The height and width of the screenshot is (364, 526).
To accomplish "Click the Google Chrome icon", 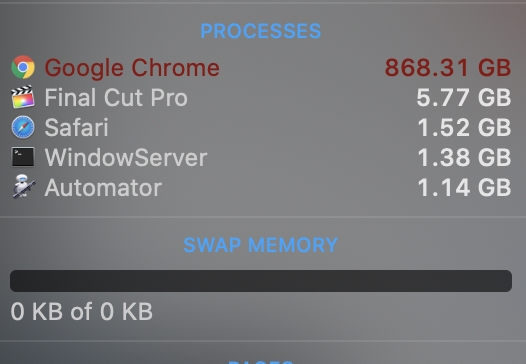I will point(23,67).
